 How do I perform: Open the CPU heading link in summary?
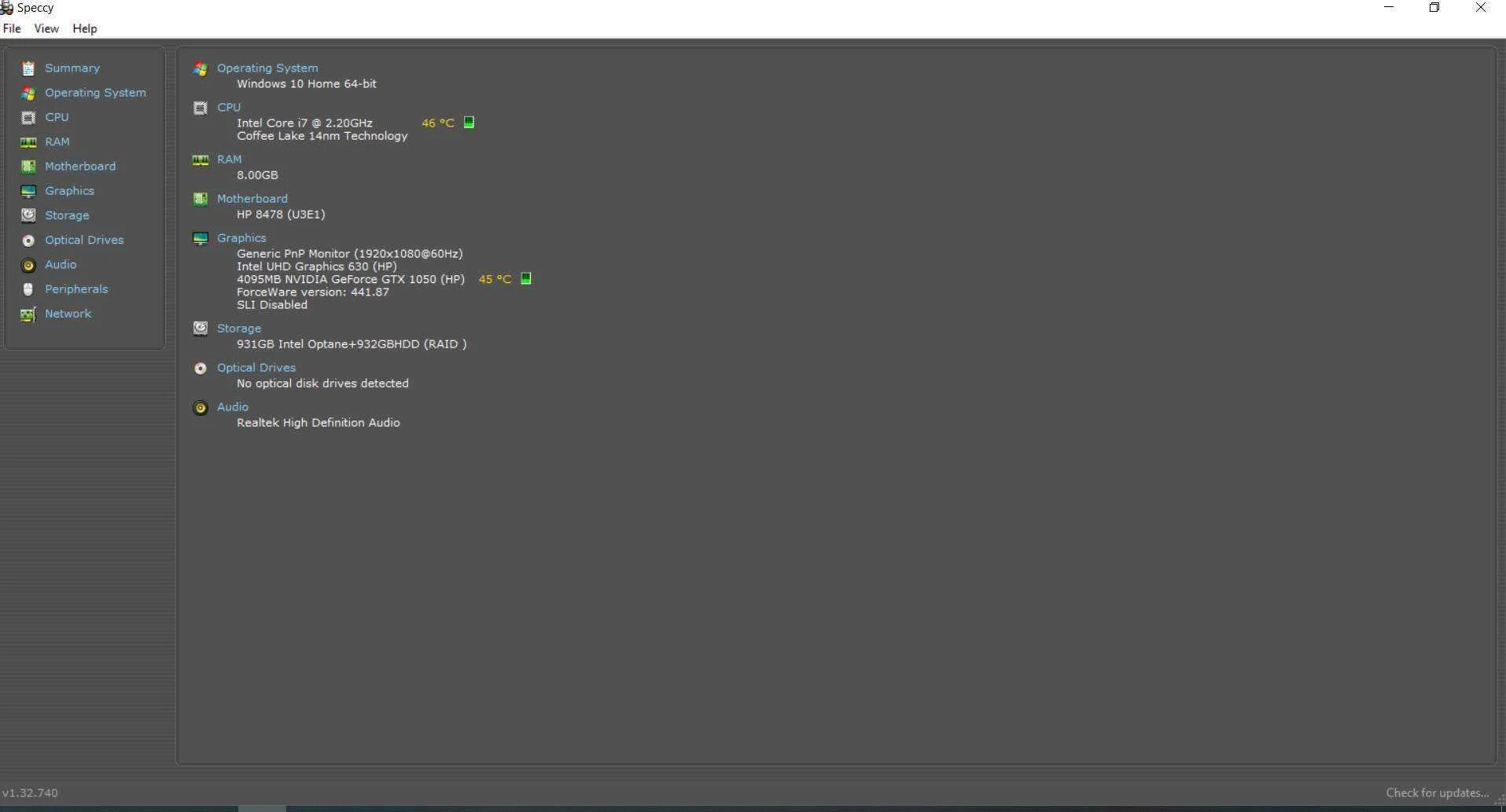[229, 108]
